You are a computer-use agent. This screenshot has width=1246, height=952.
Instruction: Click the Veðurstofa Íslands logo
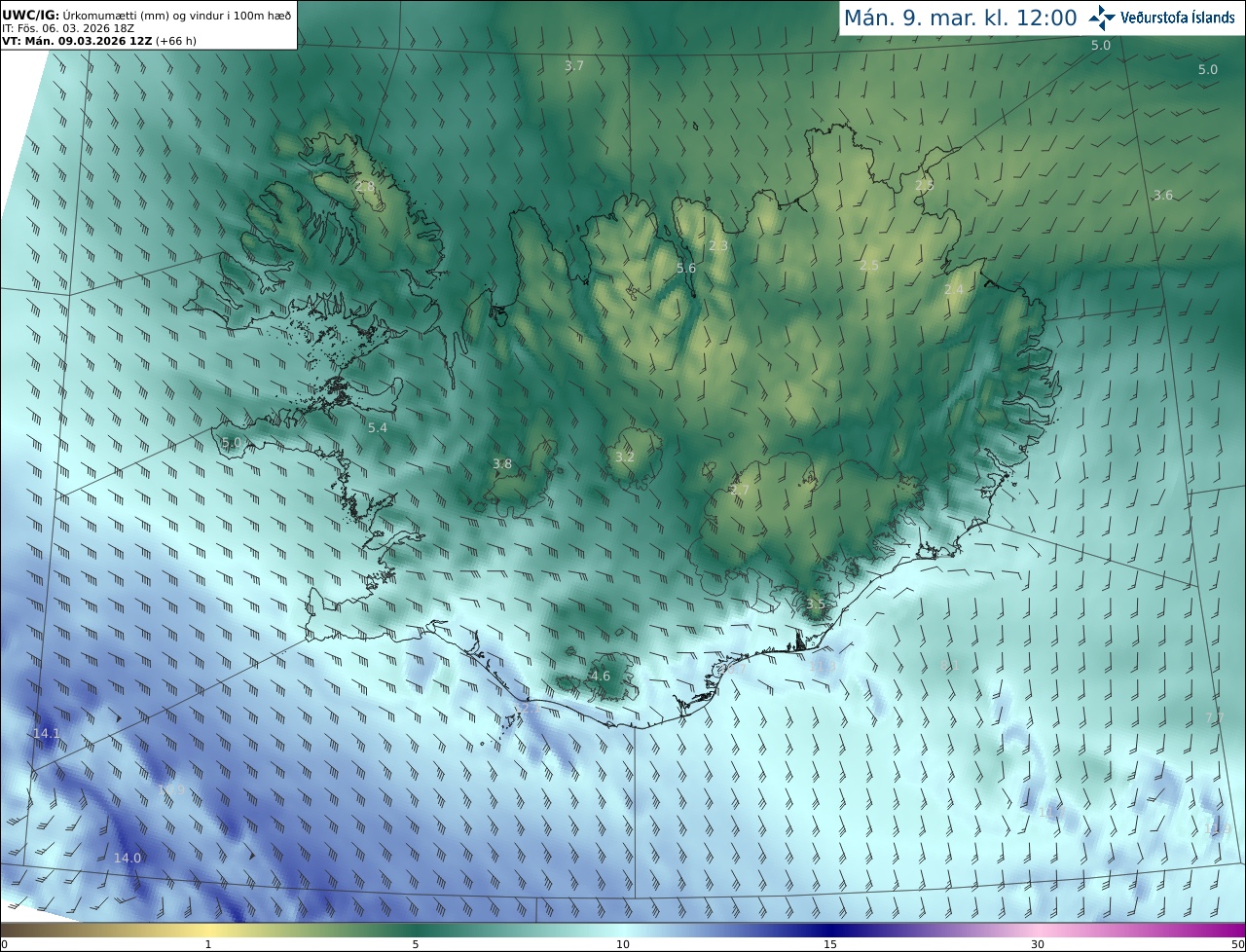coord(1161,18)
